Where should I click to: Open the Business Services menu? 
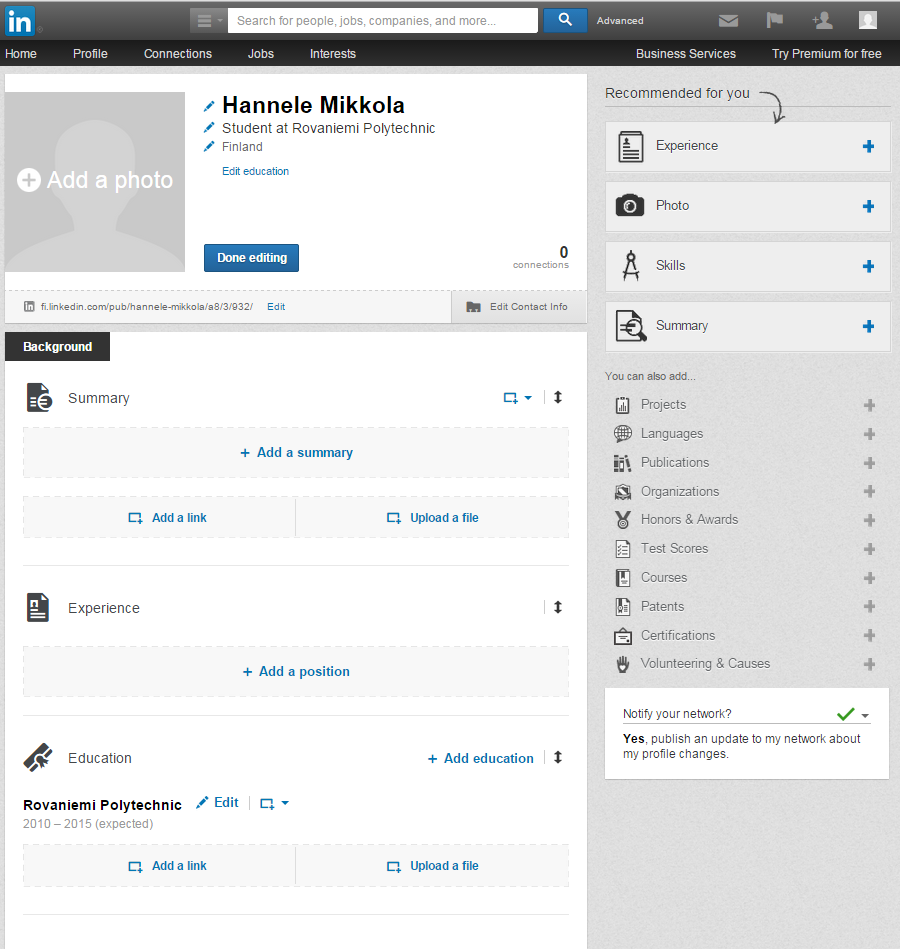click(x=686, y=54)
